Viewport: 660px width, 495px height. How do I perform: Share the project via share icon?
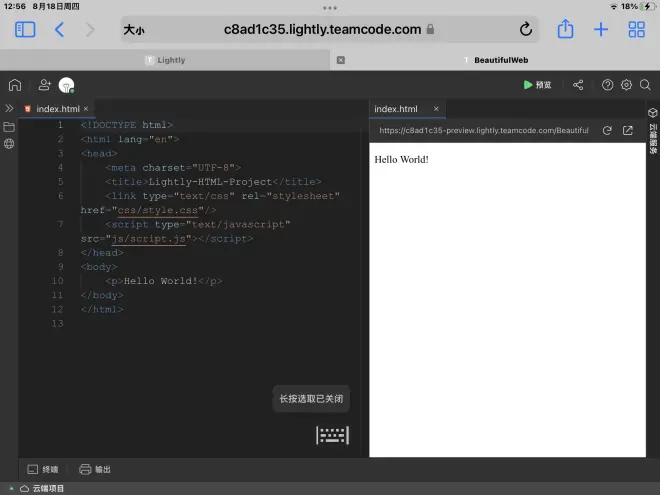[578, 85]
